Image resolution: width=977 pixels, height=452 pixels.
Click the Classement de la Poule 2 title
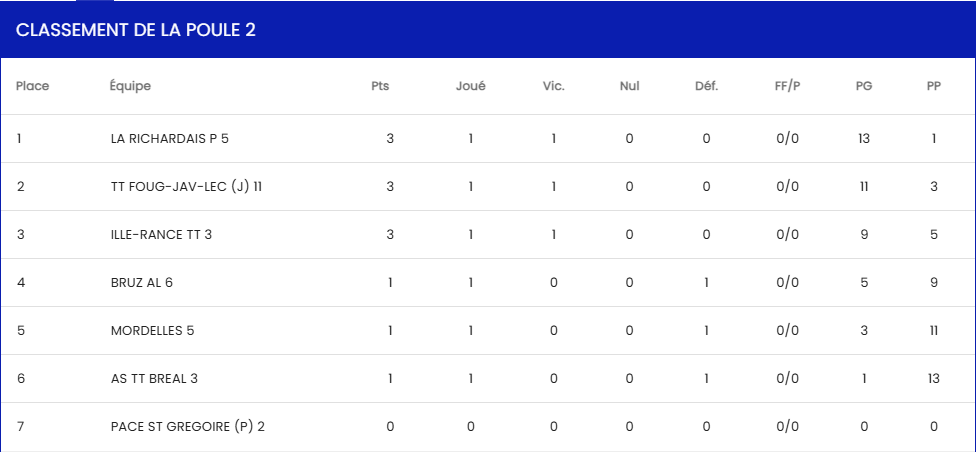coord(136,31)
